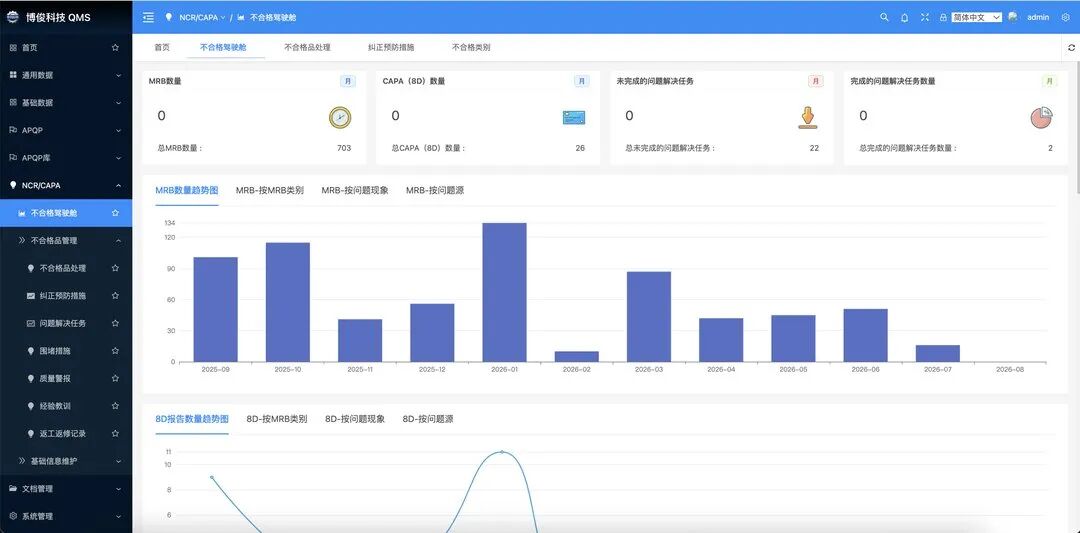Click the lock screen icon
1080x533 pixels.
click(943, 17)
